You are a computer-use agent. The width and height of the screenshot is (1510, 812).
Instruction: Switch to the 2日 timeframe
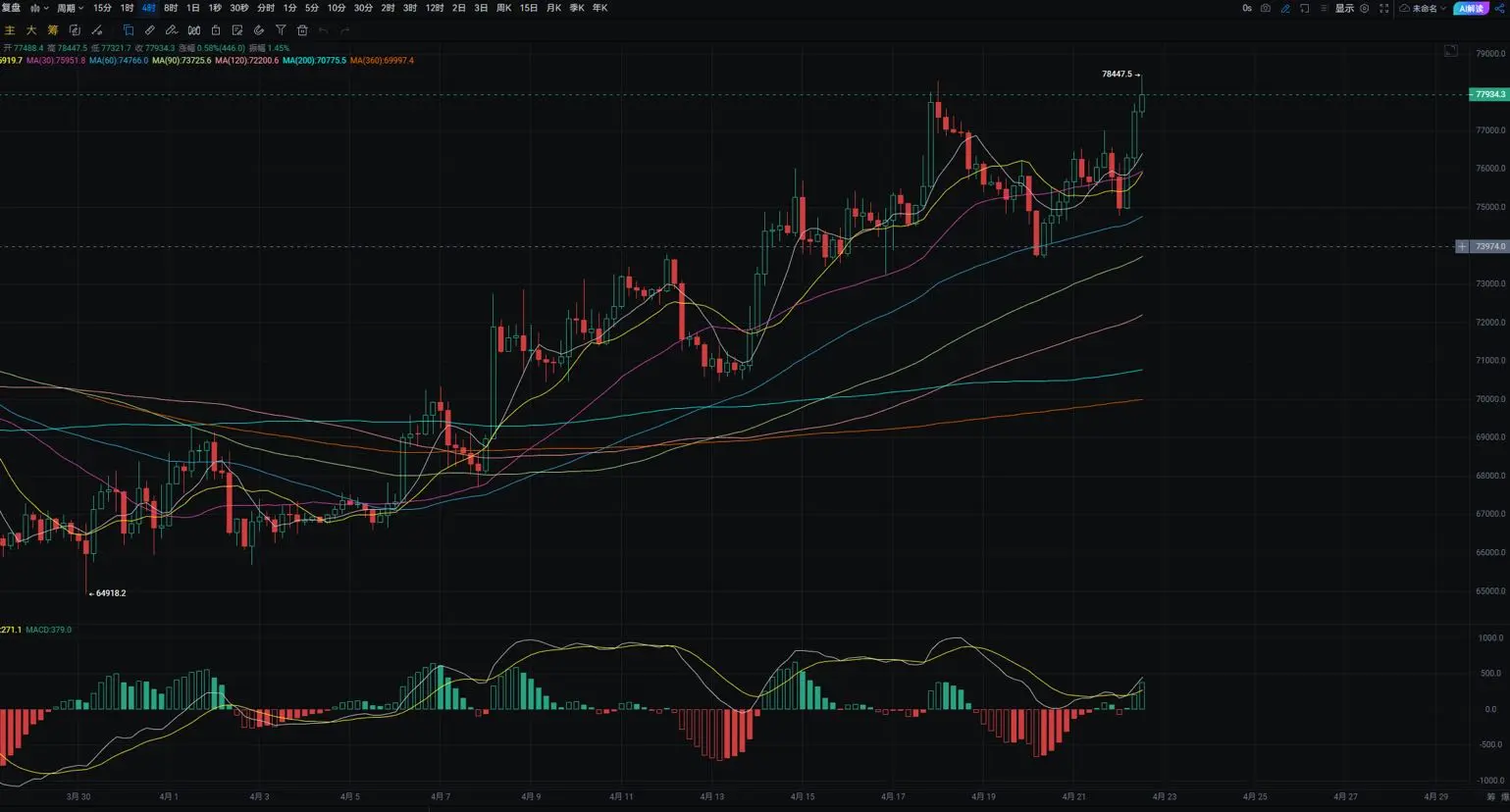pos(458,8)
